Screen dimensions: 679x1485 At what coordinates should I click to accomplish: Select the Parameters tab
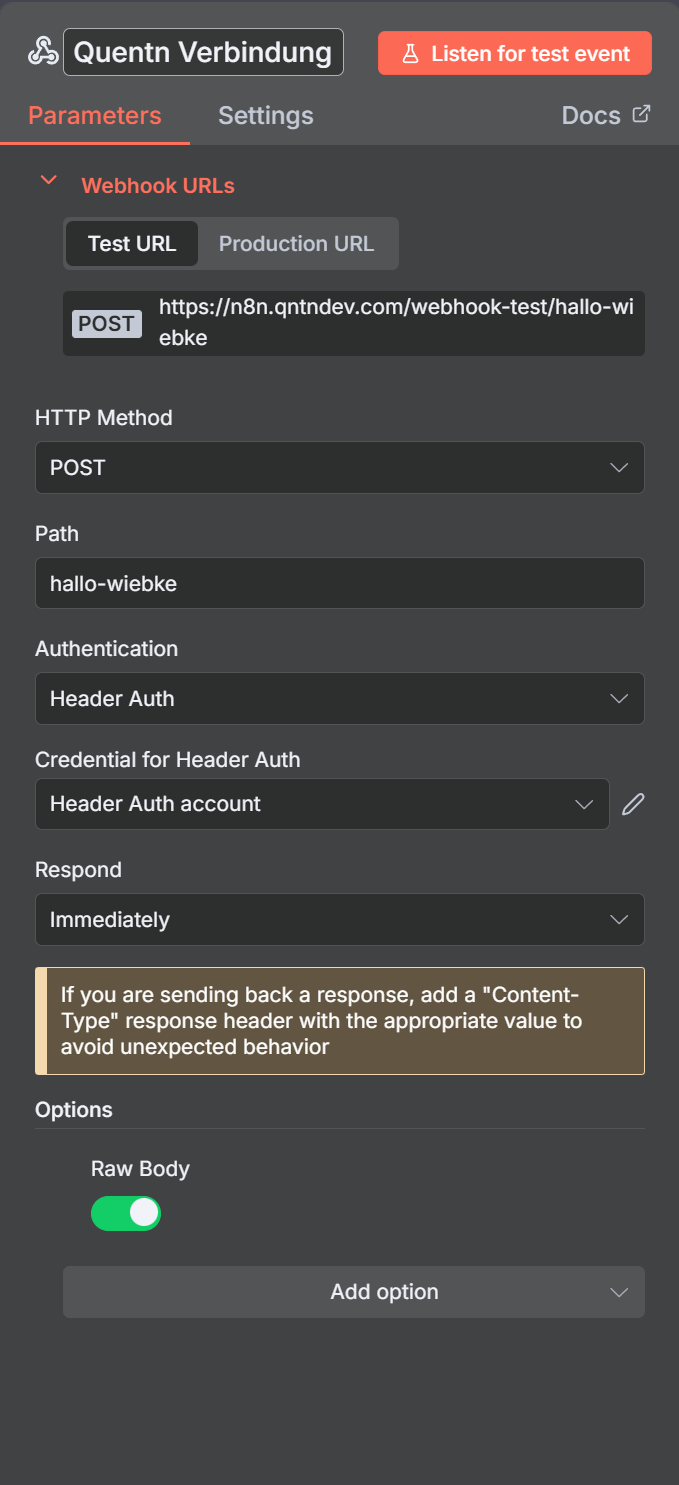click(x=94, y=115)
